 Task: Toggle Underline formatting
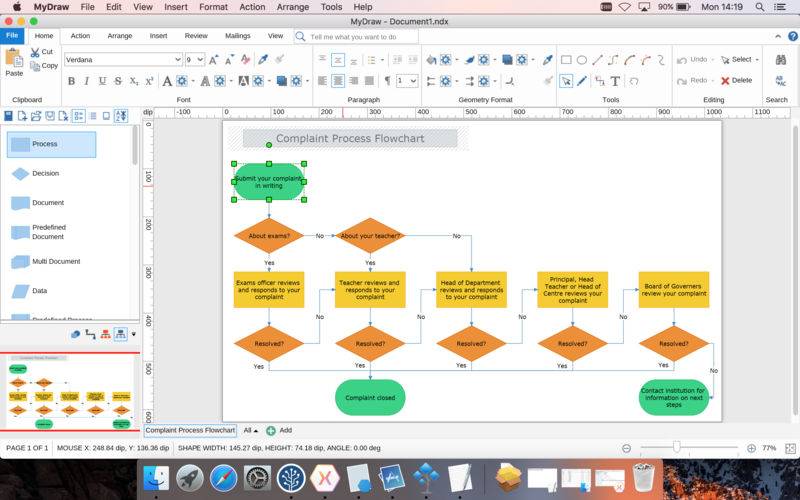[103, 81]
